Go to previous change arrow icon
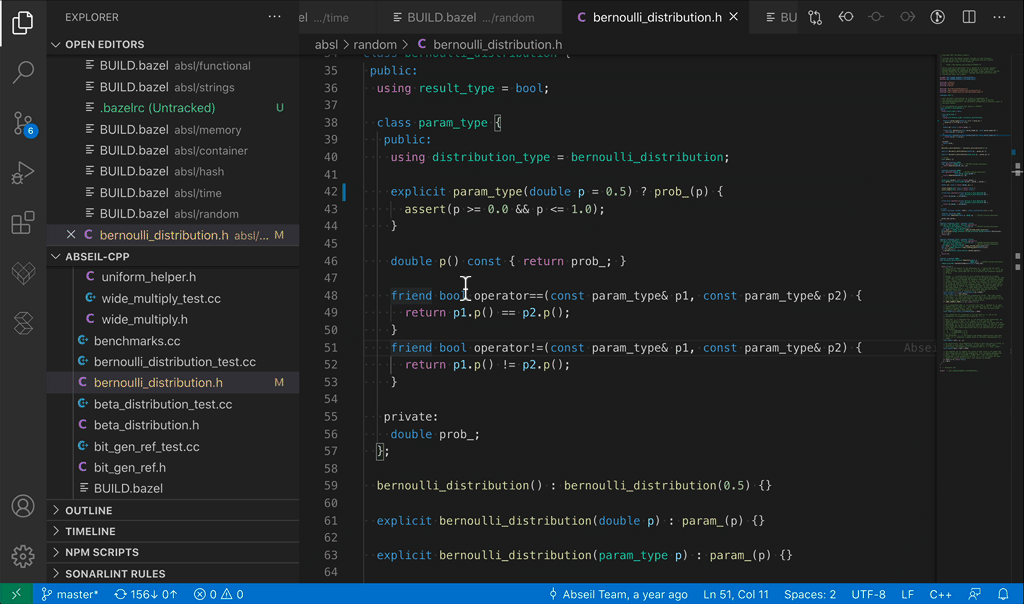 pos(846,18)
